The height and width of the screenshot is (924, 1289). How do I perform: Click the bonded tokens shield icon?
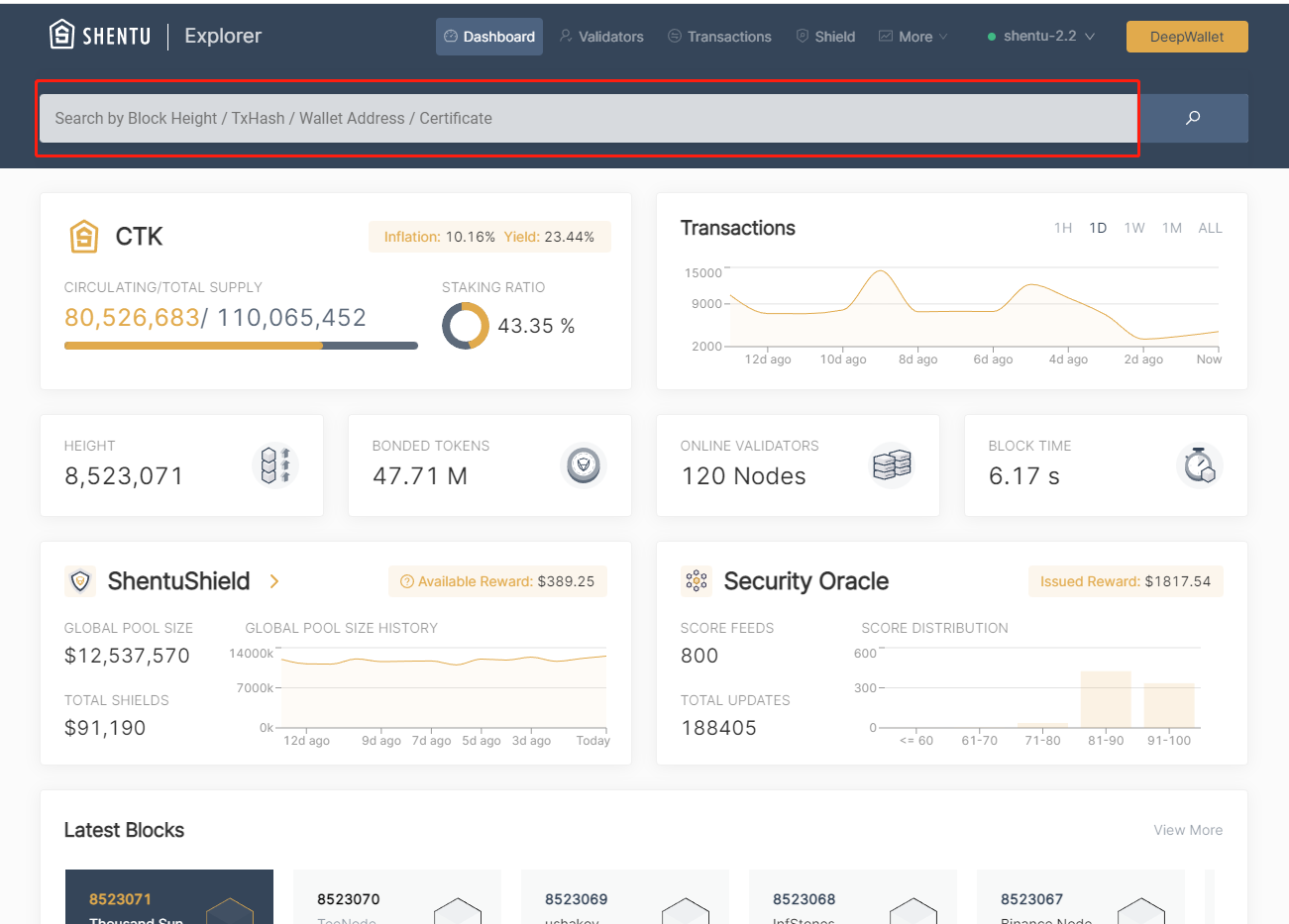584,465
